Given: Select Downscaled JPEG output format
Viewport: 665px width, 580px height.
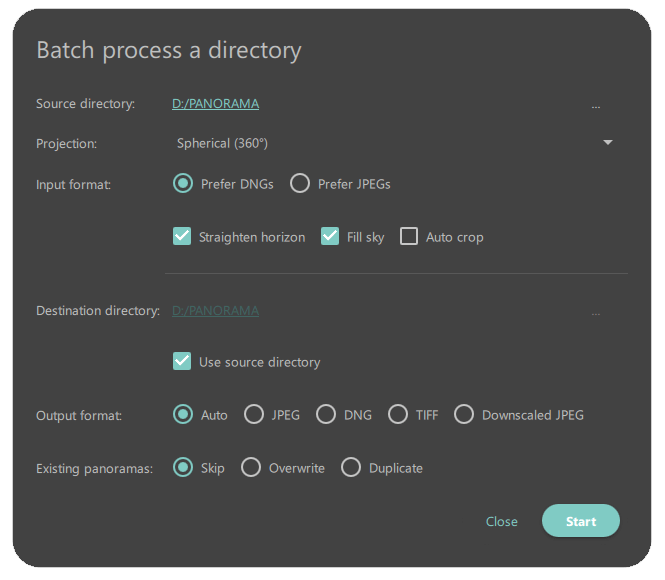Looking at the screenshot, I should tap(464, 414).
